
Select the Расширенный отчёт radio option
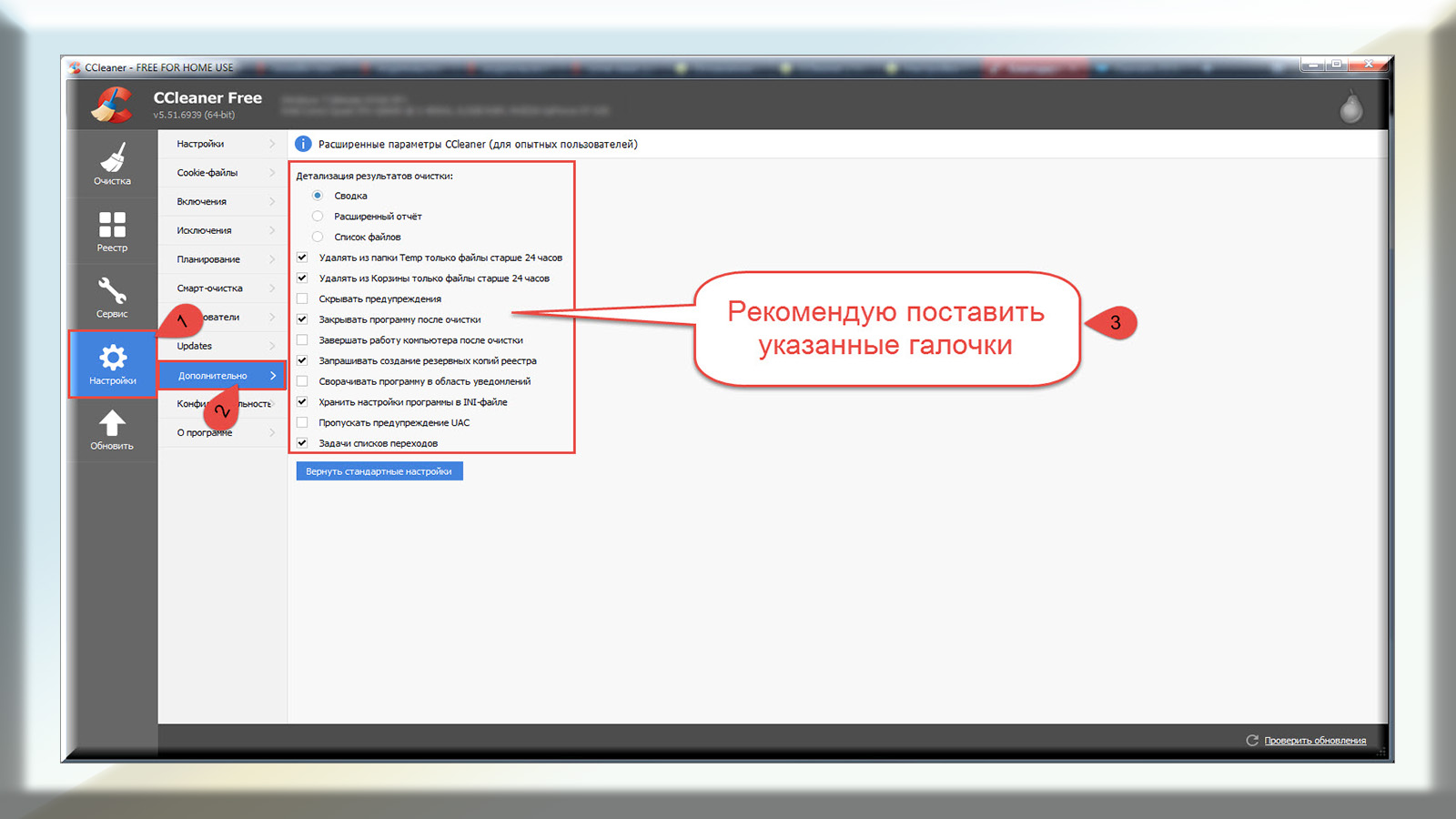(x=318, y=217)
